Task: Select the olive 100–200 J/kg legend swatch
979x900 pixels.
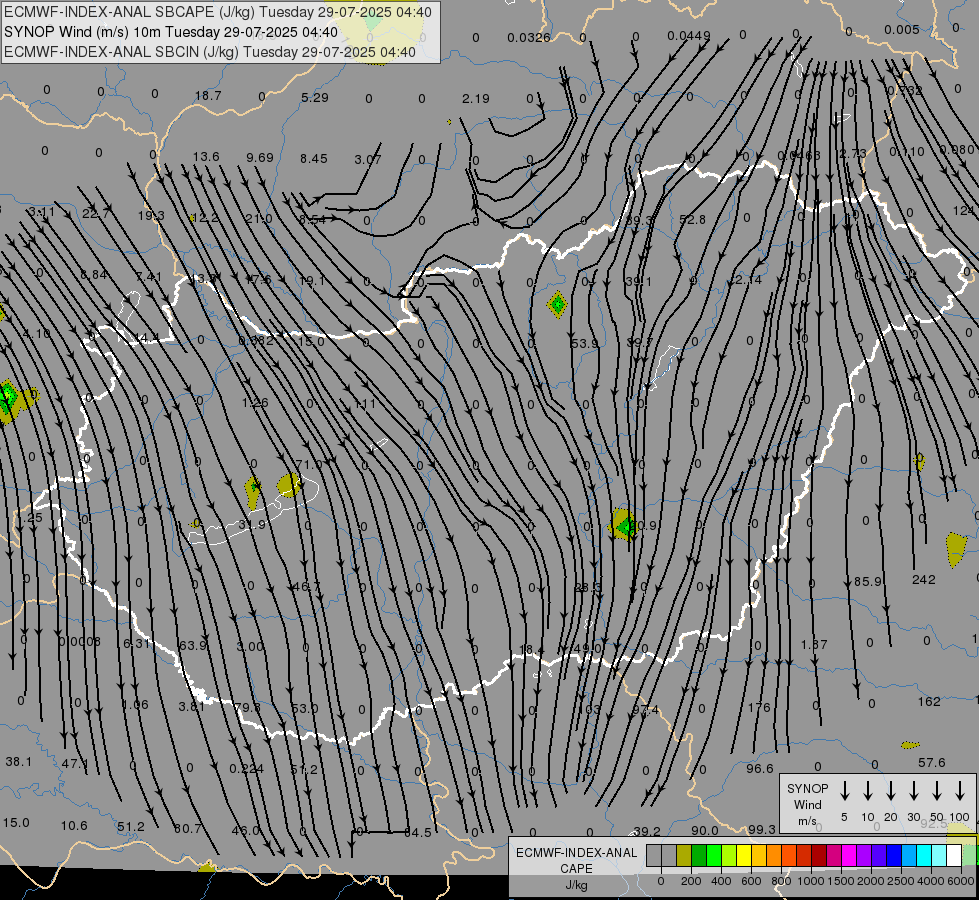Action: [684, 855]
